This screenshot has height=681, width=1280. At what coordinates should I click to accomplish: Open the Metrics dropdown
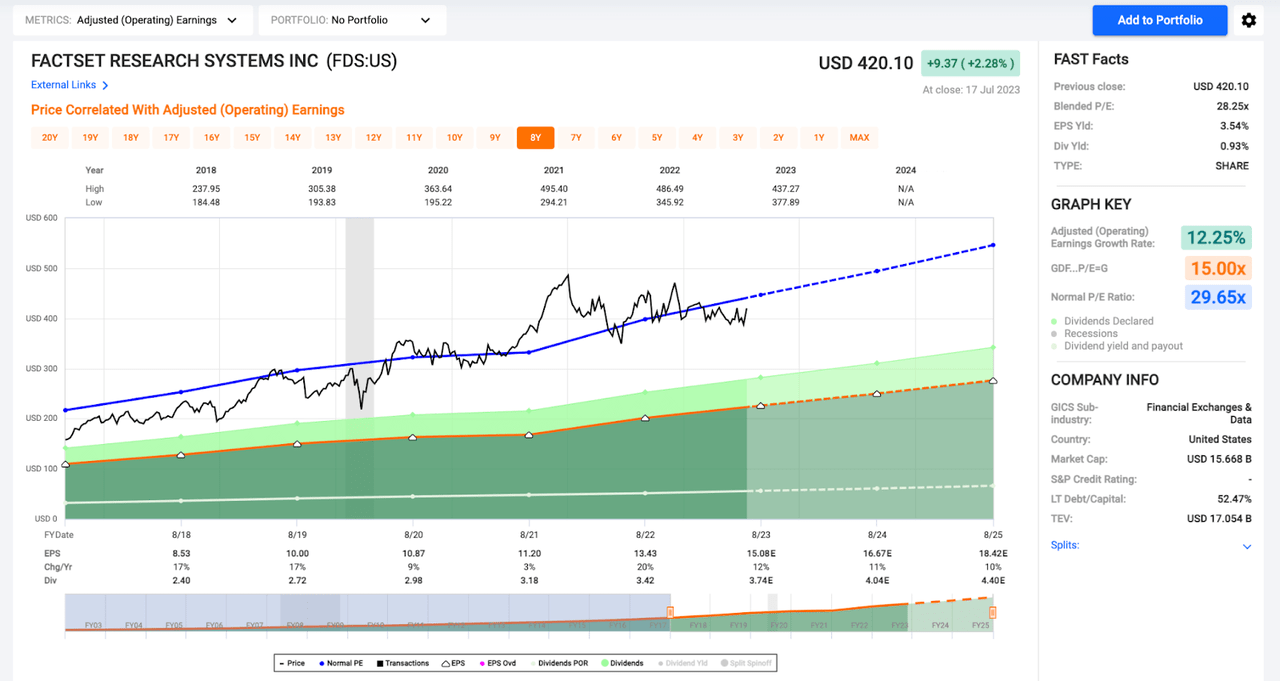point(140,19)
